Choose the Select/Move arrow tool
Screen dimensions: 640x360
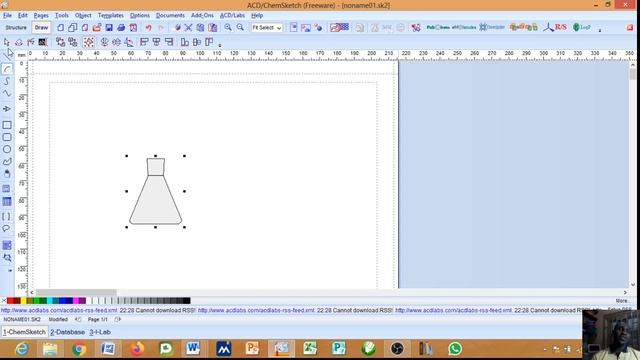click(x=7, y=42)
